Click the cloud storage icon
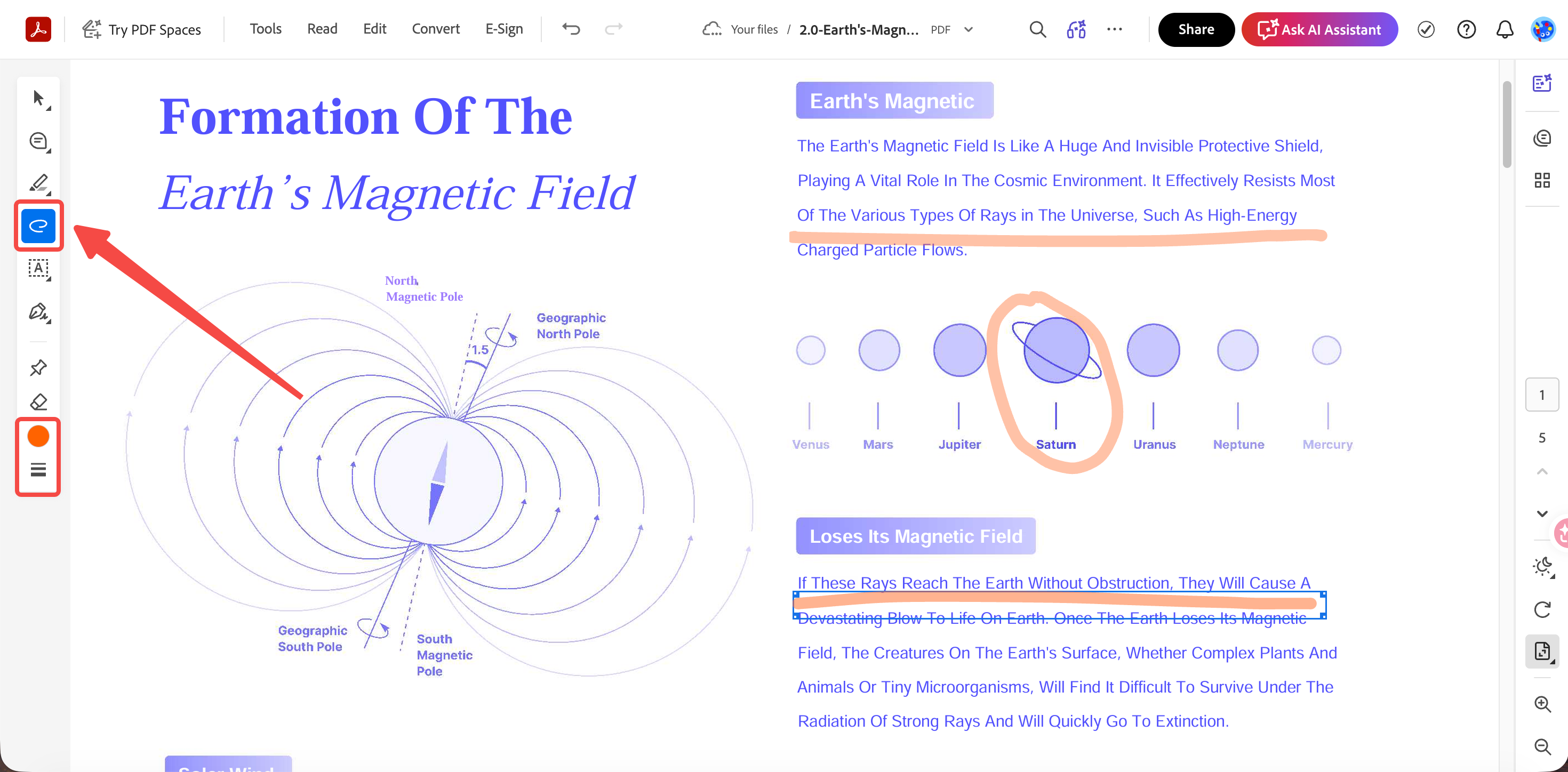Screen dimensions: 1568x772 711,29
